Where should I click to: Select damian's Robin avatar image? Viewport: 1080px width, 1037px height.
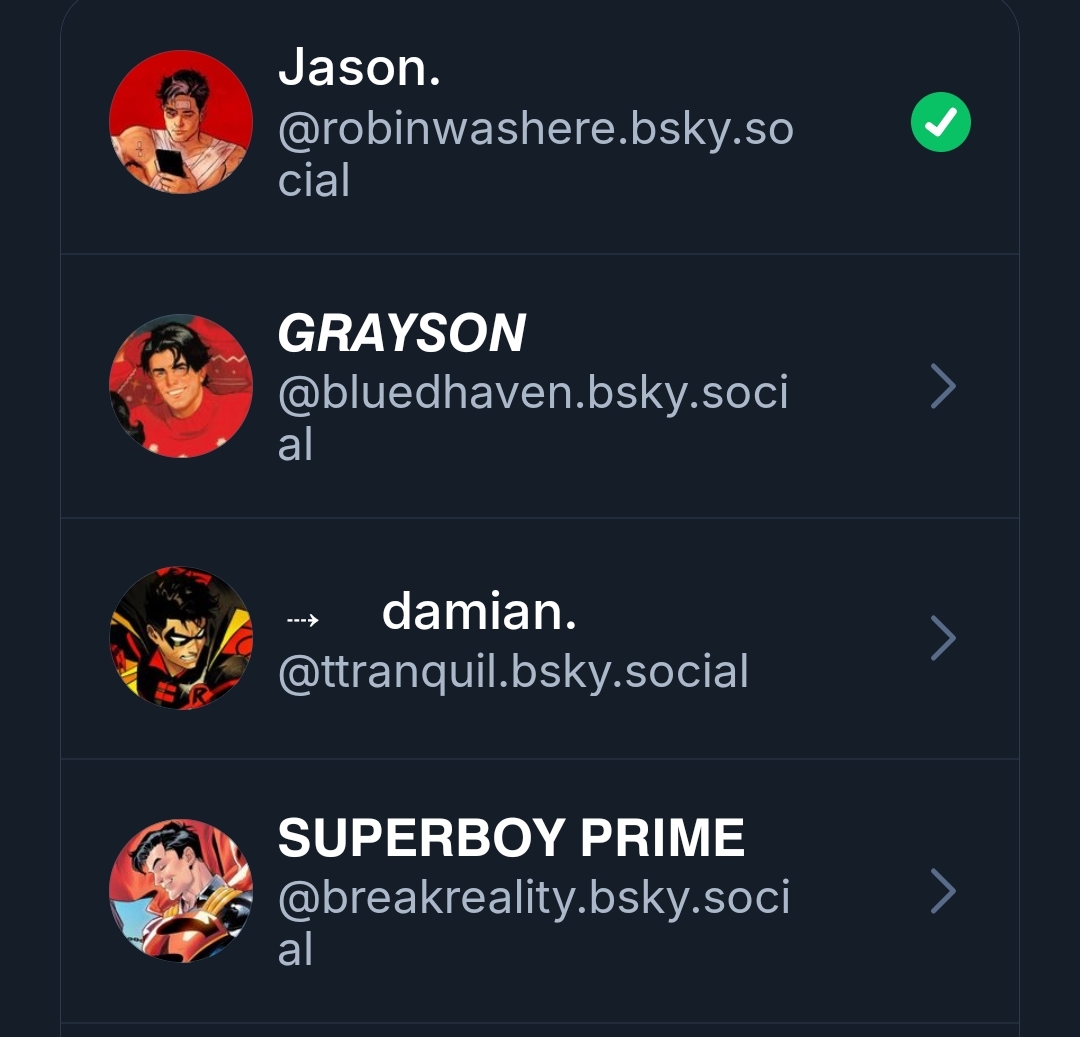point(180,638)
